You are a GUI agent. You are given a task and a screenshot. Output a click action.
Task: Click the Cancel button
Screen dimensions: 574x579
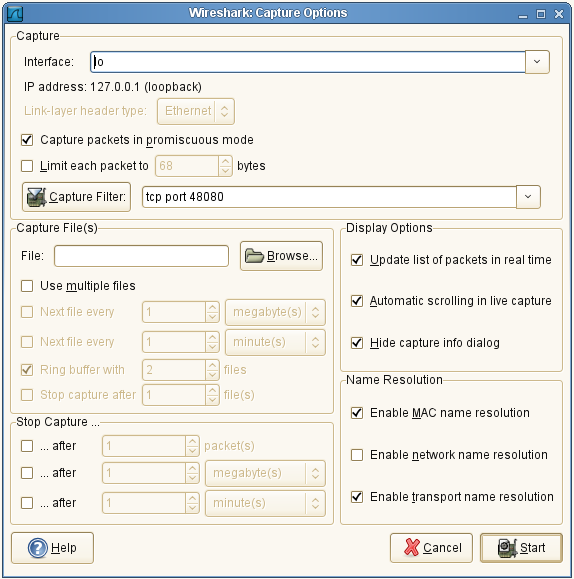click(431, 548)
